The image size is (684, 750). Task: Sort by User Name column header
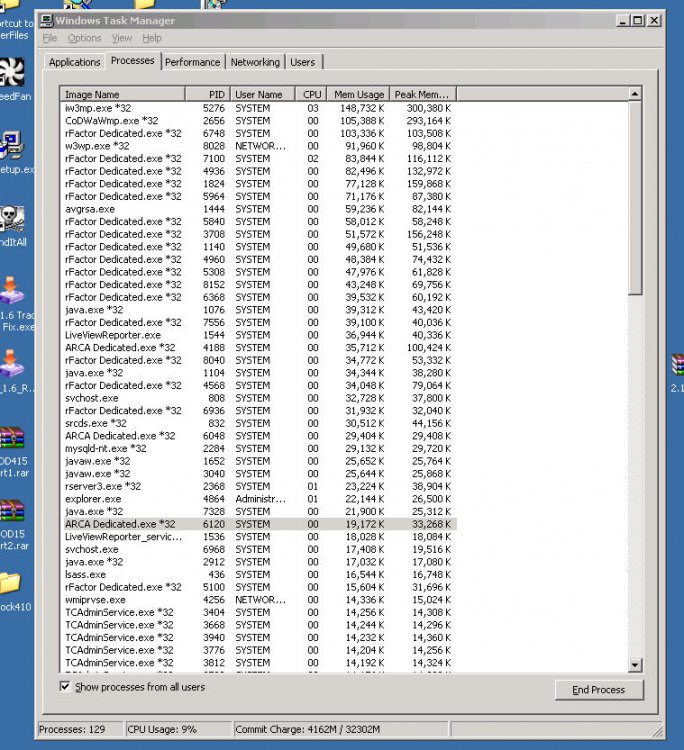[262, 94]
